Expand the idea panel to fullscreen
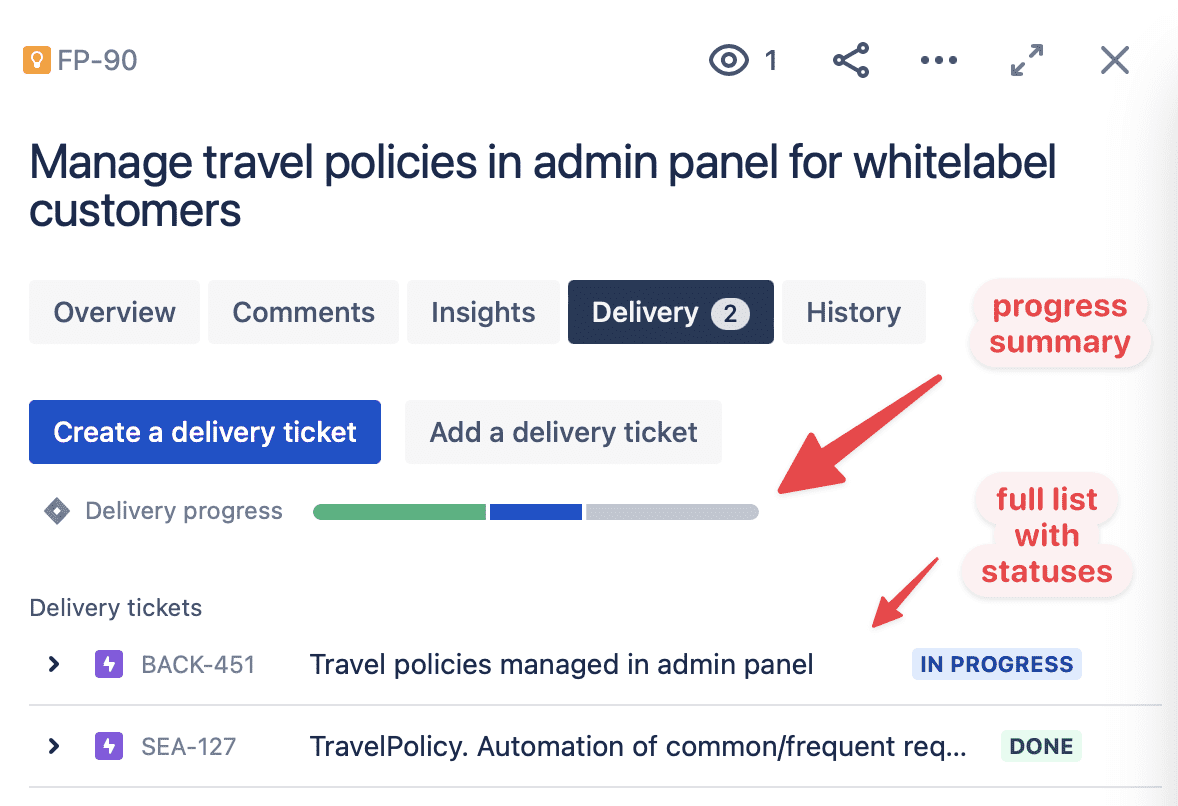Image resolution: width=1178 pixels, height=806 pixels. (x=1027, y=60)
